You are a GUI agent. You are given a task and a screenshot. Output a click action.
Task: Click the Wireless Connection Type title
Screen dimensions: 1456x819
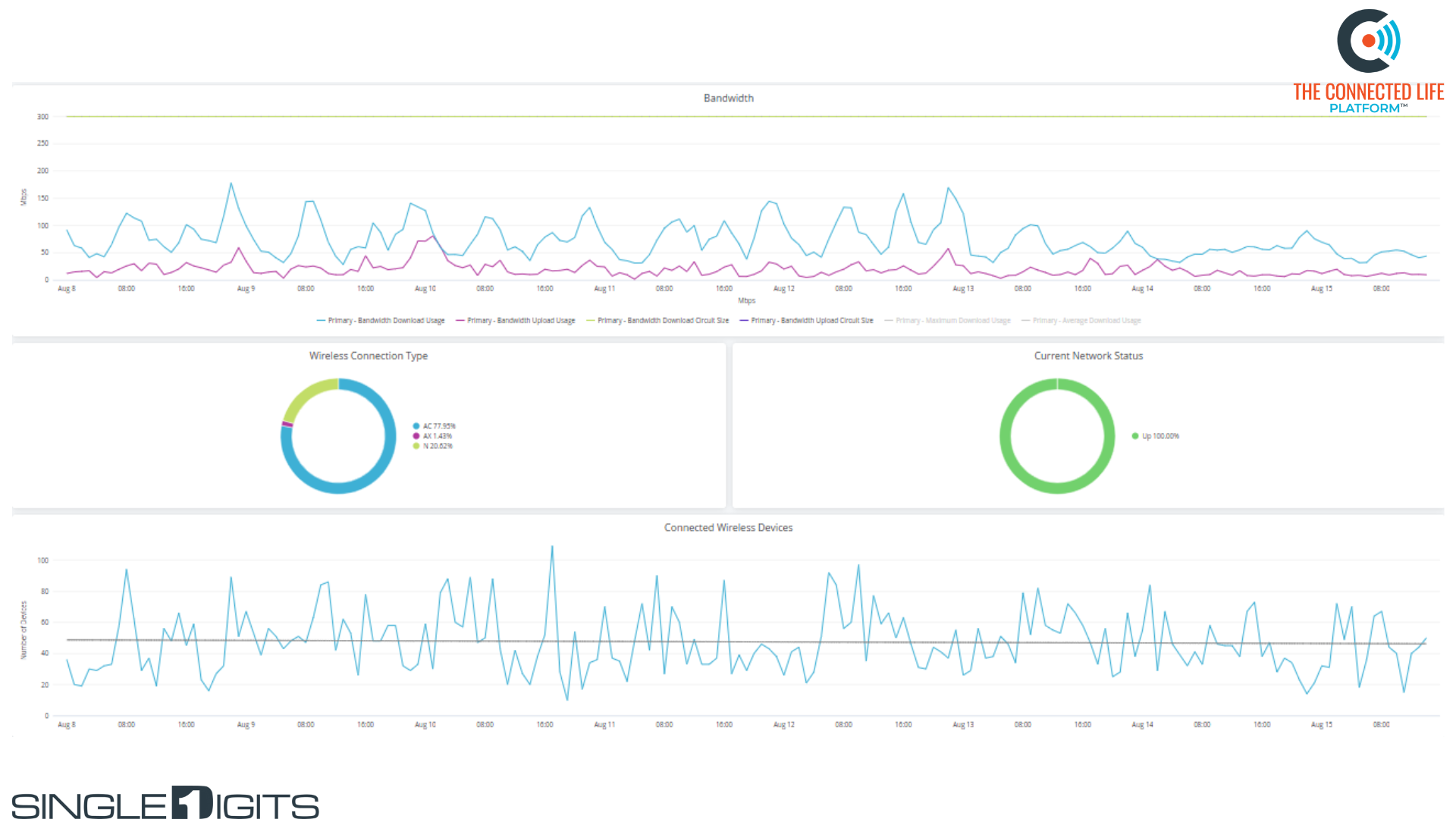(369, 356)
